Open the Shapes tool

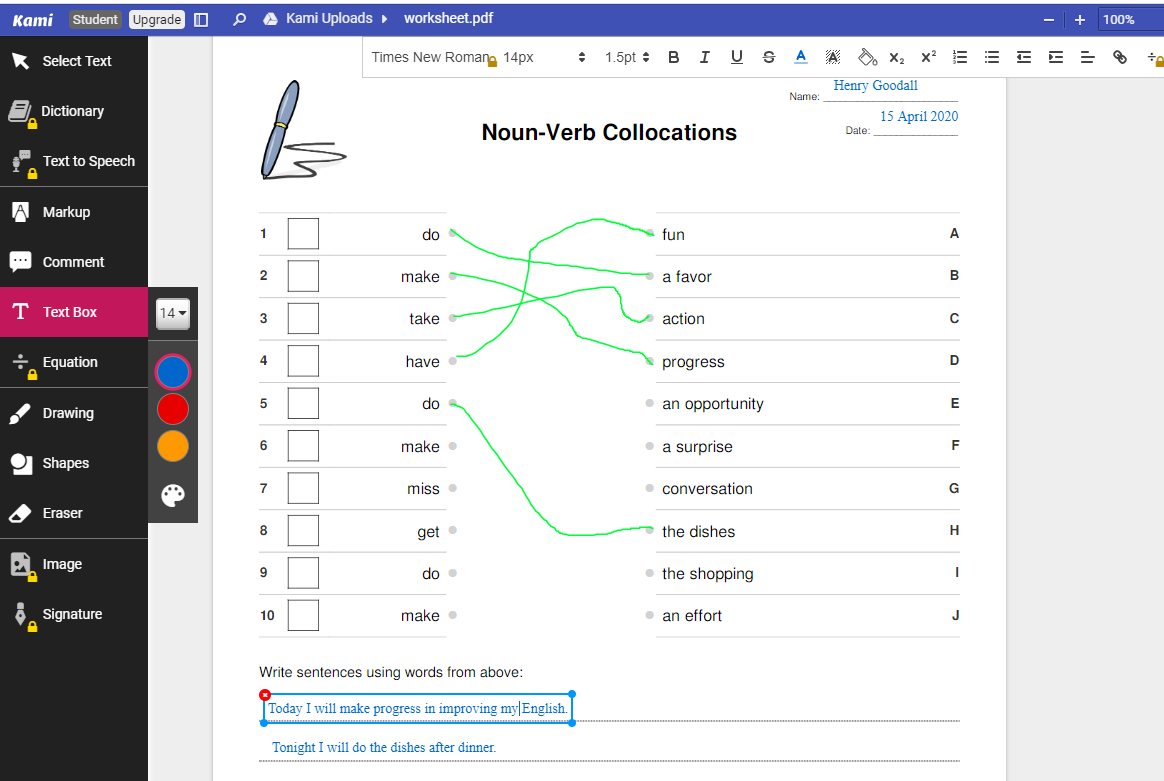pos(73,463)
